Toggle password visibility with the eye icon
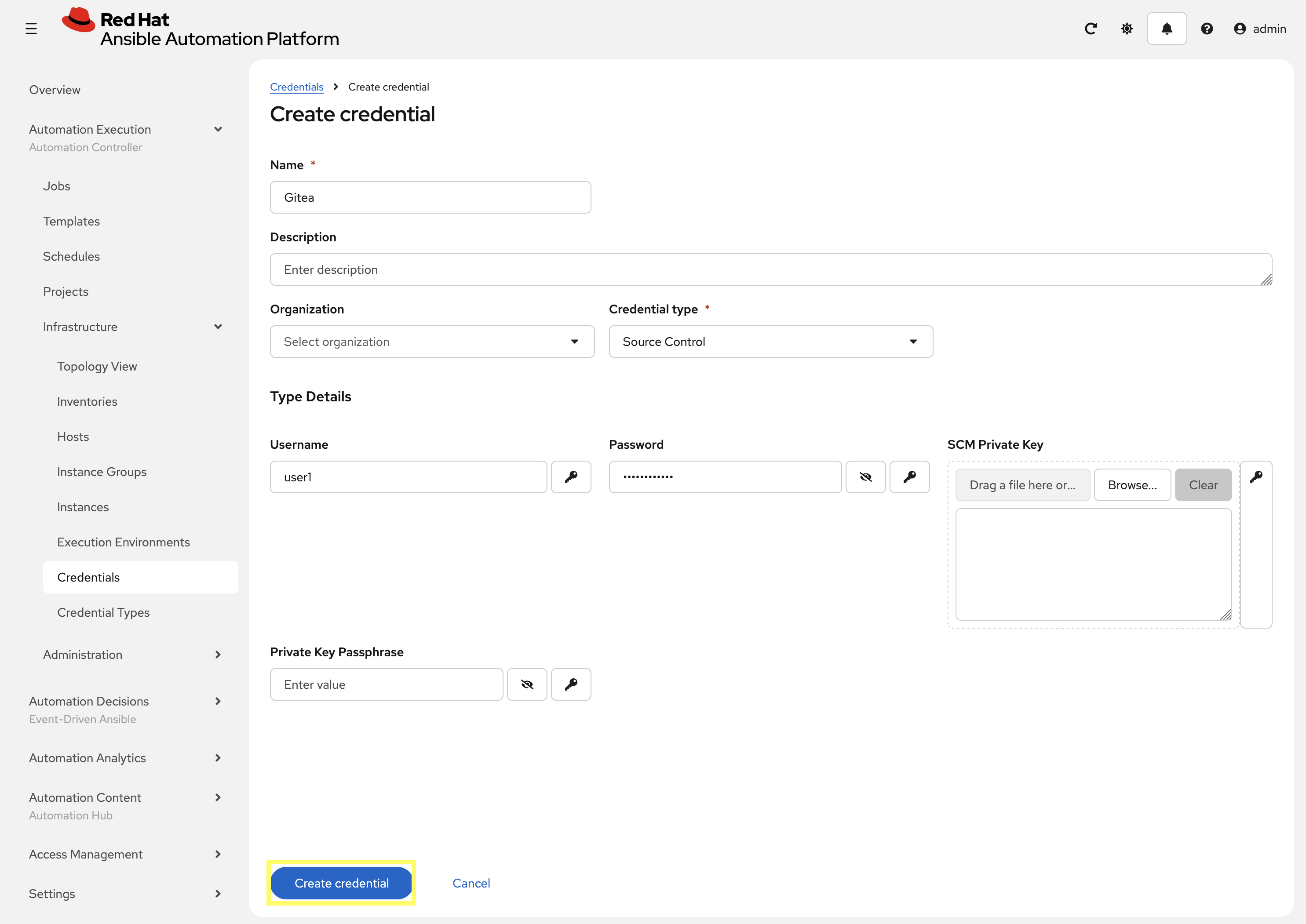Image resolution: width=1306 pixels, height=924 pixels. click(x=865, y=477)
